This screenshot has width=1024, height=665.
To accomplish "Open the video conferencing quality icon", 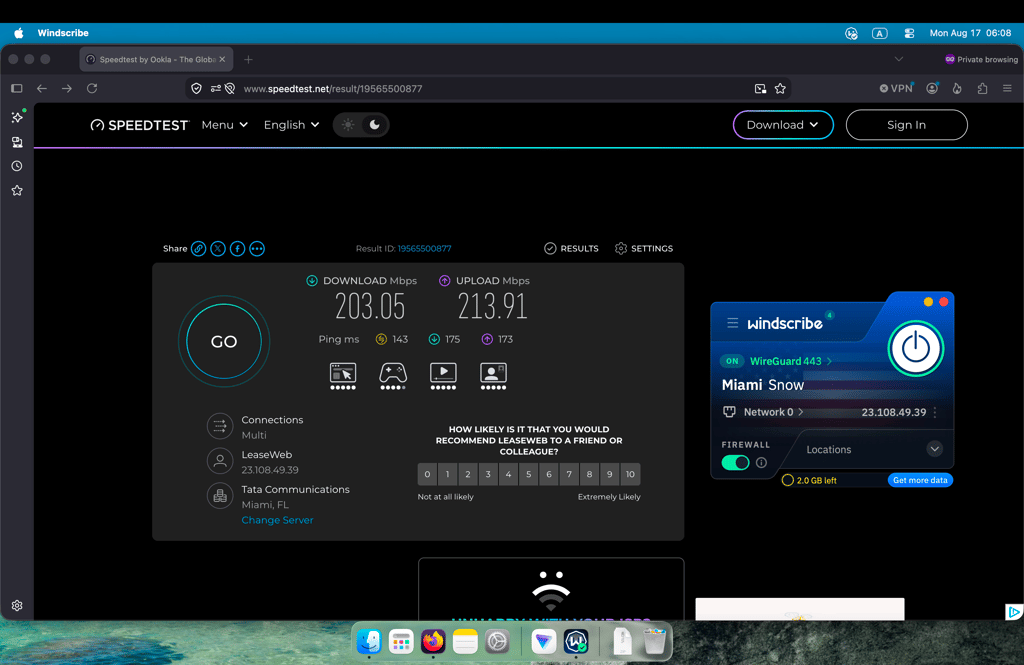I will (494, 376).
